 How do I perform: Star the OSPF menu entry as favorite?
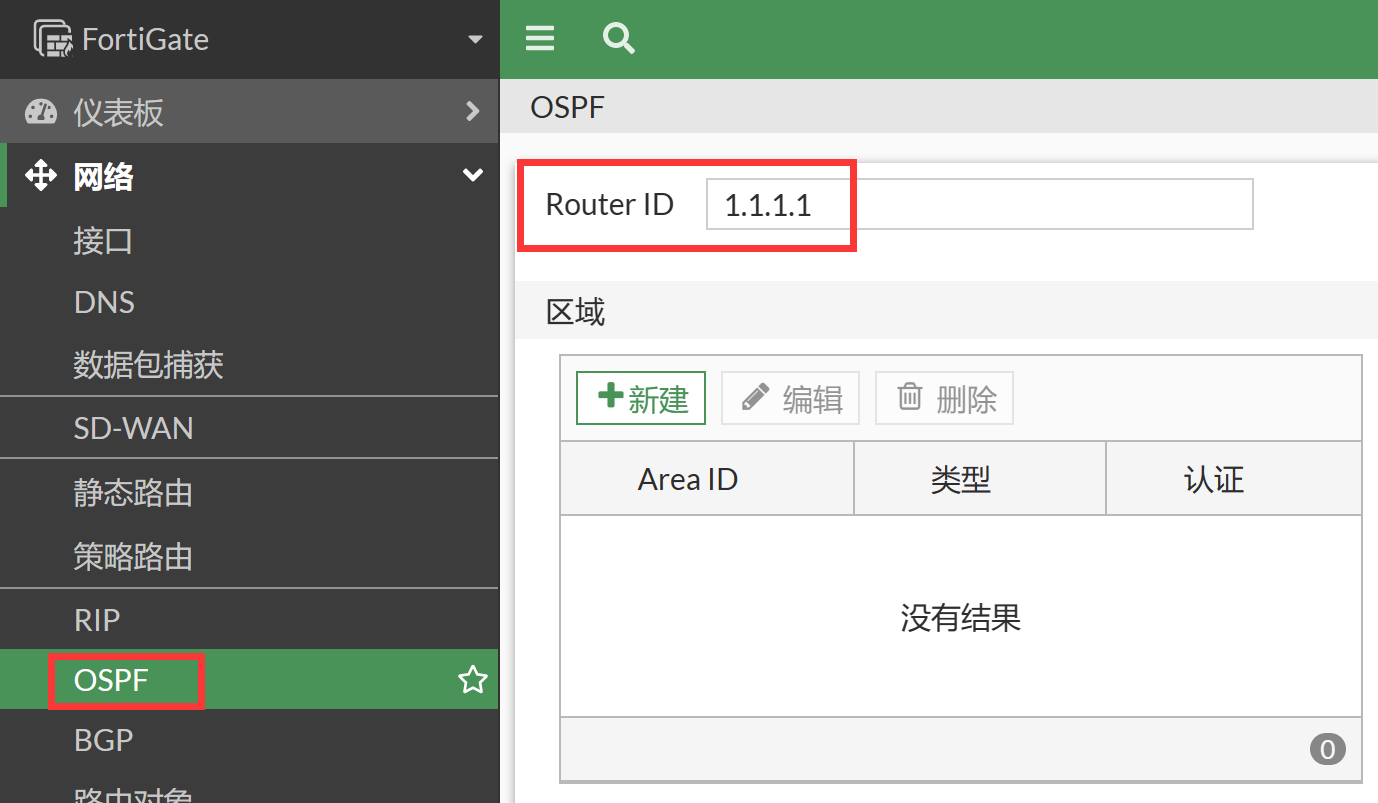(471, 679)
